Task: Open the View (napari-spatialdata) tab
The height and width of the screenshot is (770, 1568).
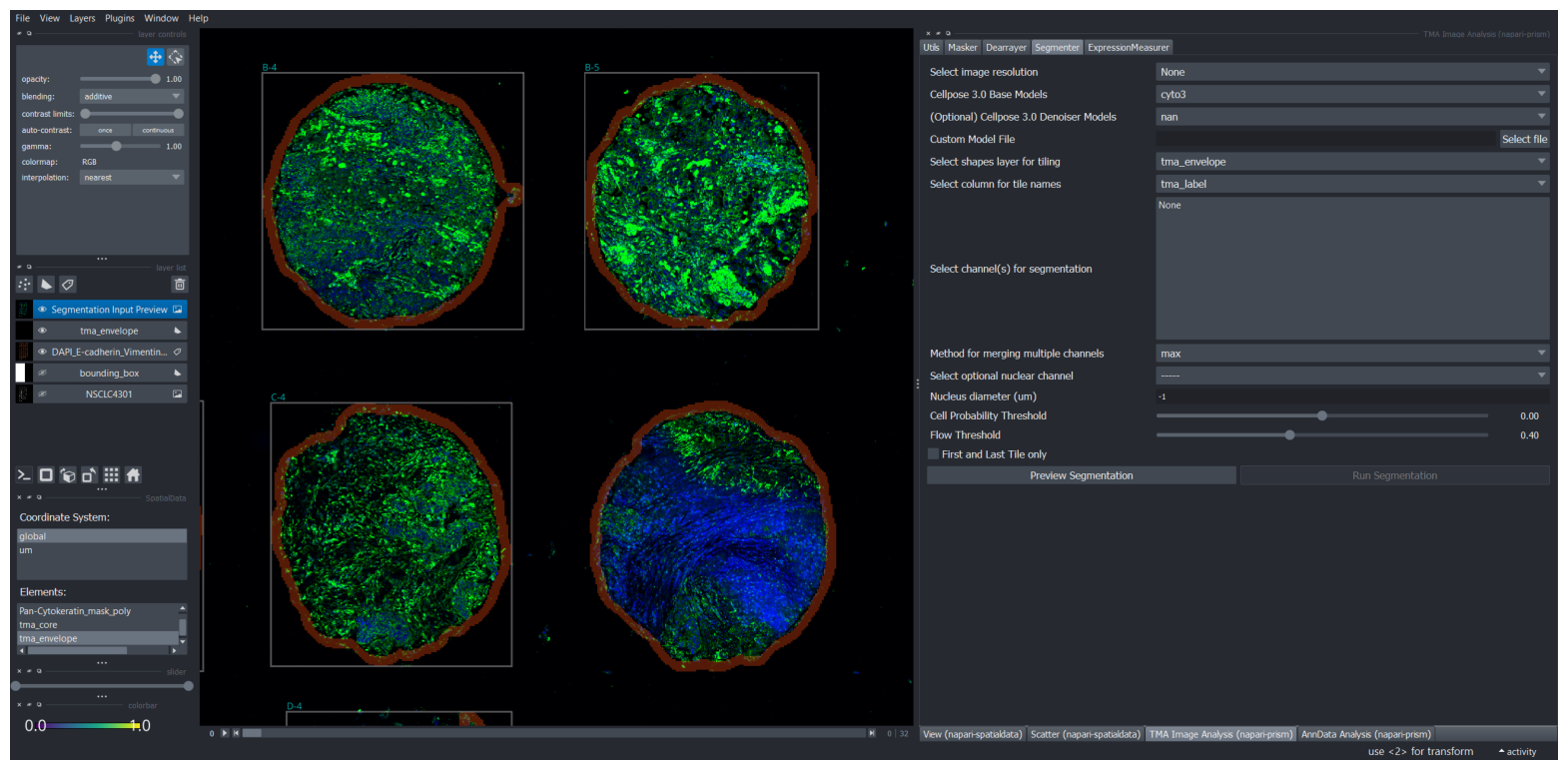Action: (972, 734)
